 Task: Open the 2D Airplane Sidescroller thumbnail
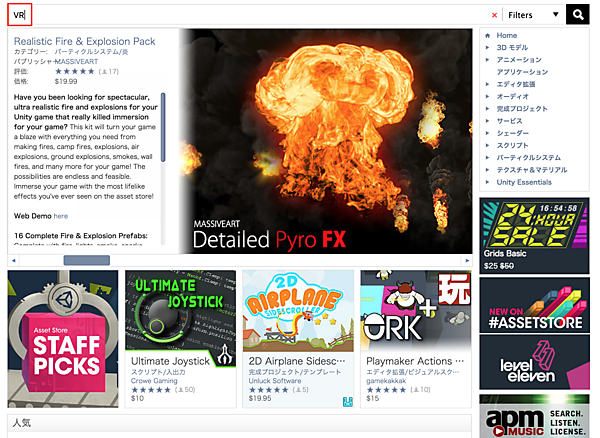[298, 310]
